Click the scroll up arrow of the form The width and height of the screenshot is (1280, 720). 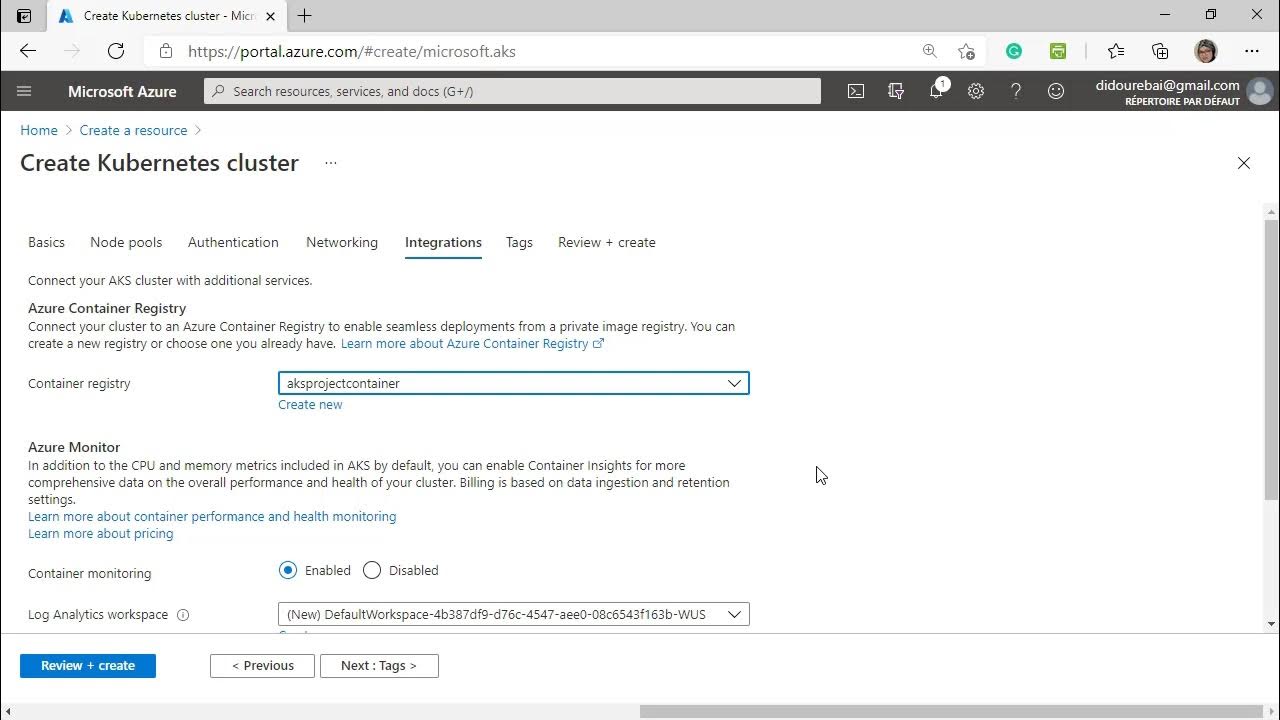coord(1272,211)
